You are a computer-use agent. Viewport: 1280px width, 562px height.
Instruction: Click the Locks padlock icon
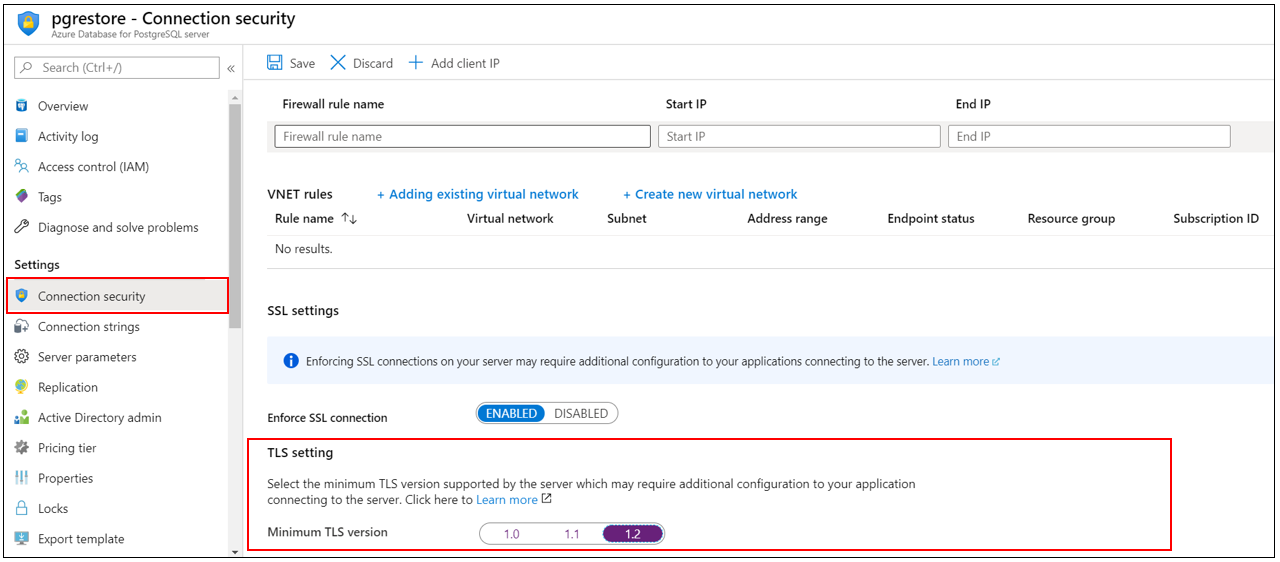[x=22, y=508]
